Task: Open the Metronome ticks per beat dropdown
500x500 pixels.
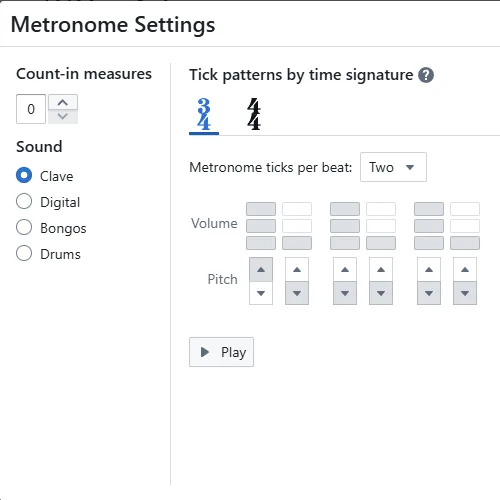Action: (x=393, y=167)
